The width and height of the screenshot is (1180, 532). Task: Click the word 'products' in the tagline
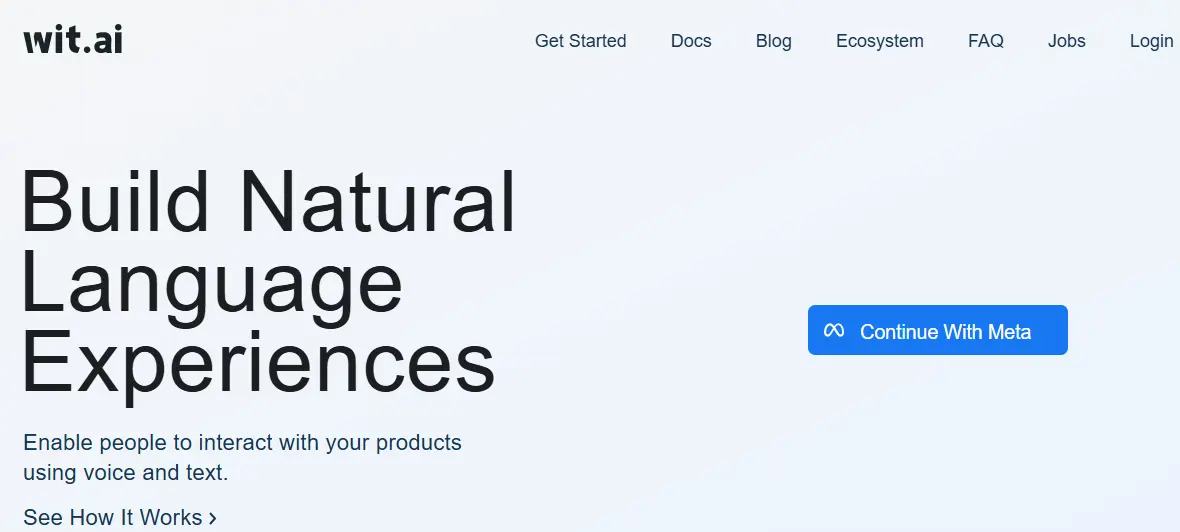click(419, 443)
